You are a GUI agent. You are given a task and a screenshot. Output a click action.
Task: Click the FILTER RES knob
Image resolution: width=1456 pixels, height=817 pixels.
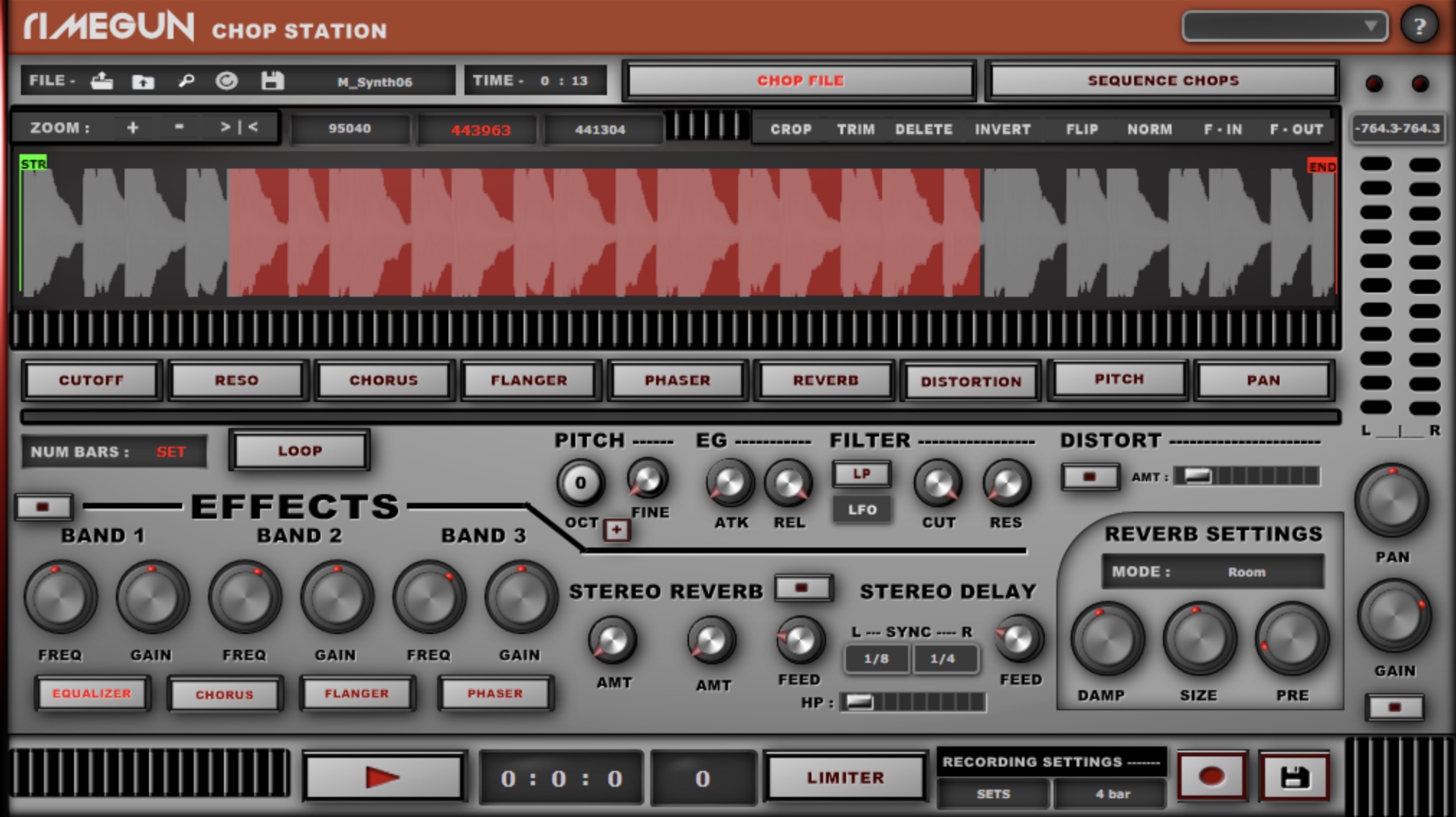coord(1007,483)
